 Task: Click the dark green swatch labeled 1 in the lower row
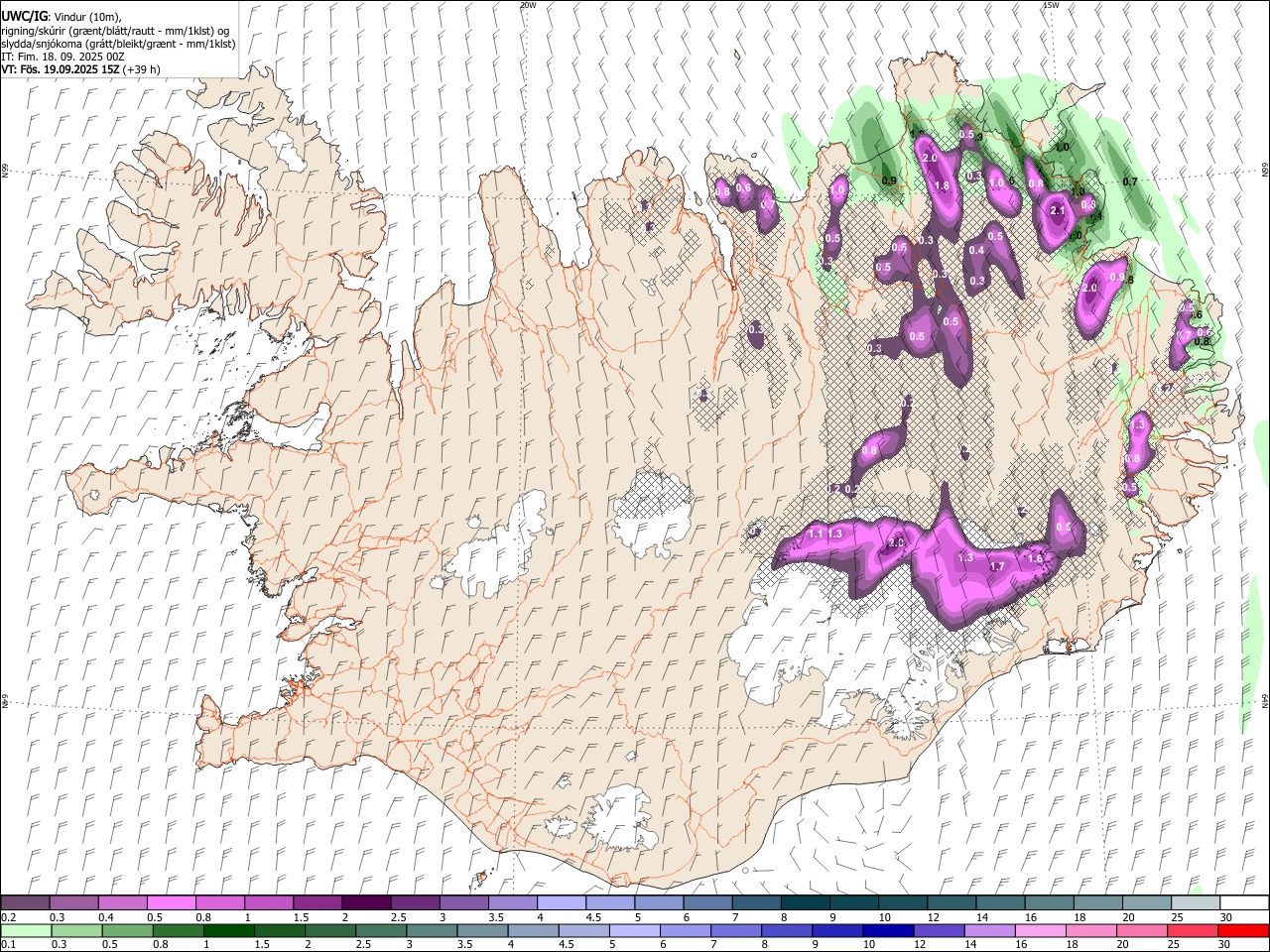(228, 931)
